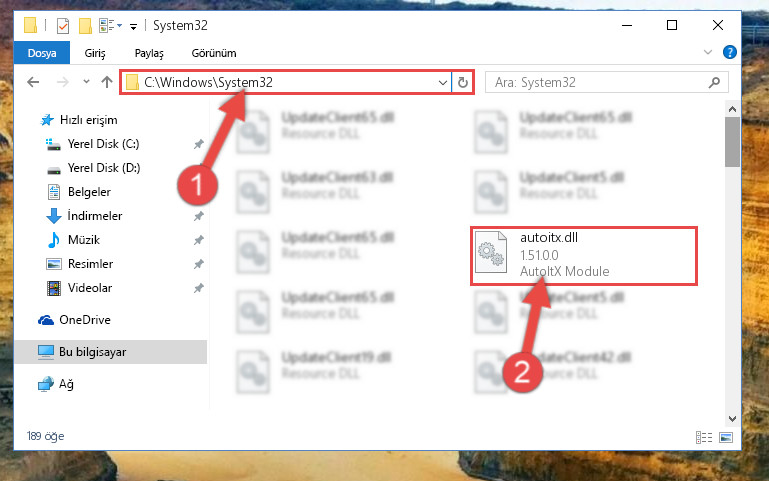The width and height of the screenshot is (769, 481).
Task: Click the vertical scrollbar thumb
Action: coord(732,142)
